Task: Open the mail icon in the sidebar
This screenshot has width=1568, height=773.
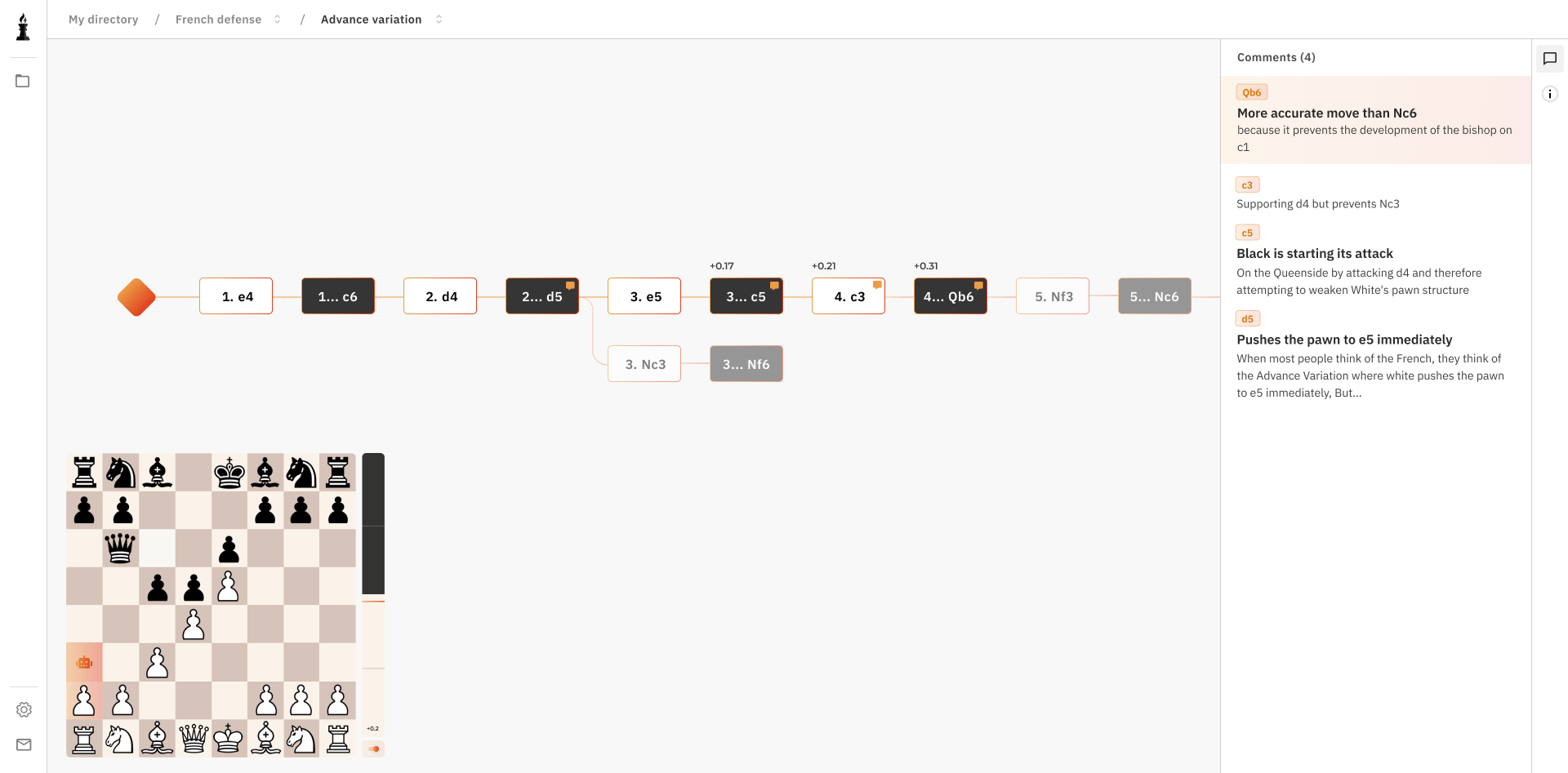Action: (24, 744)
